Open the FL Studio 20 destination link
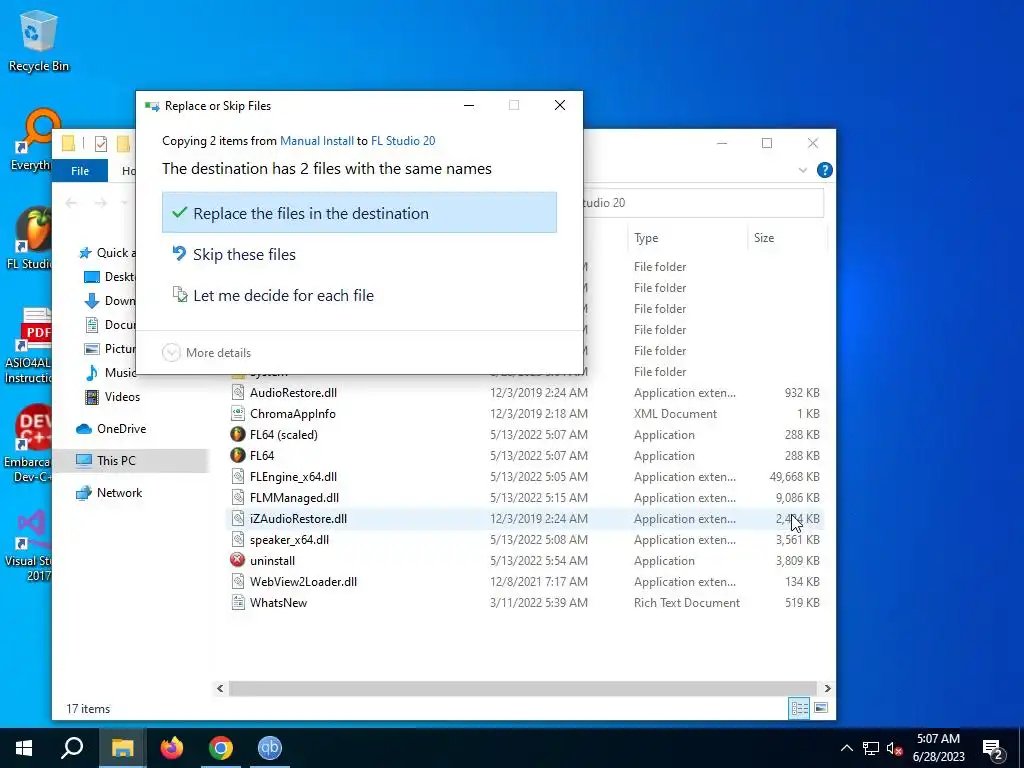The width and height of the screenshot is (1024, 768). [403, 140]
